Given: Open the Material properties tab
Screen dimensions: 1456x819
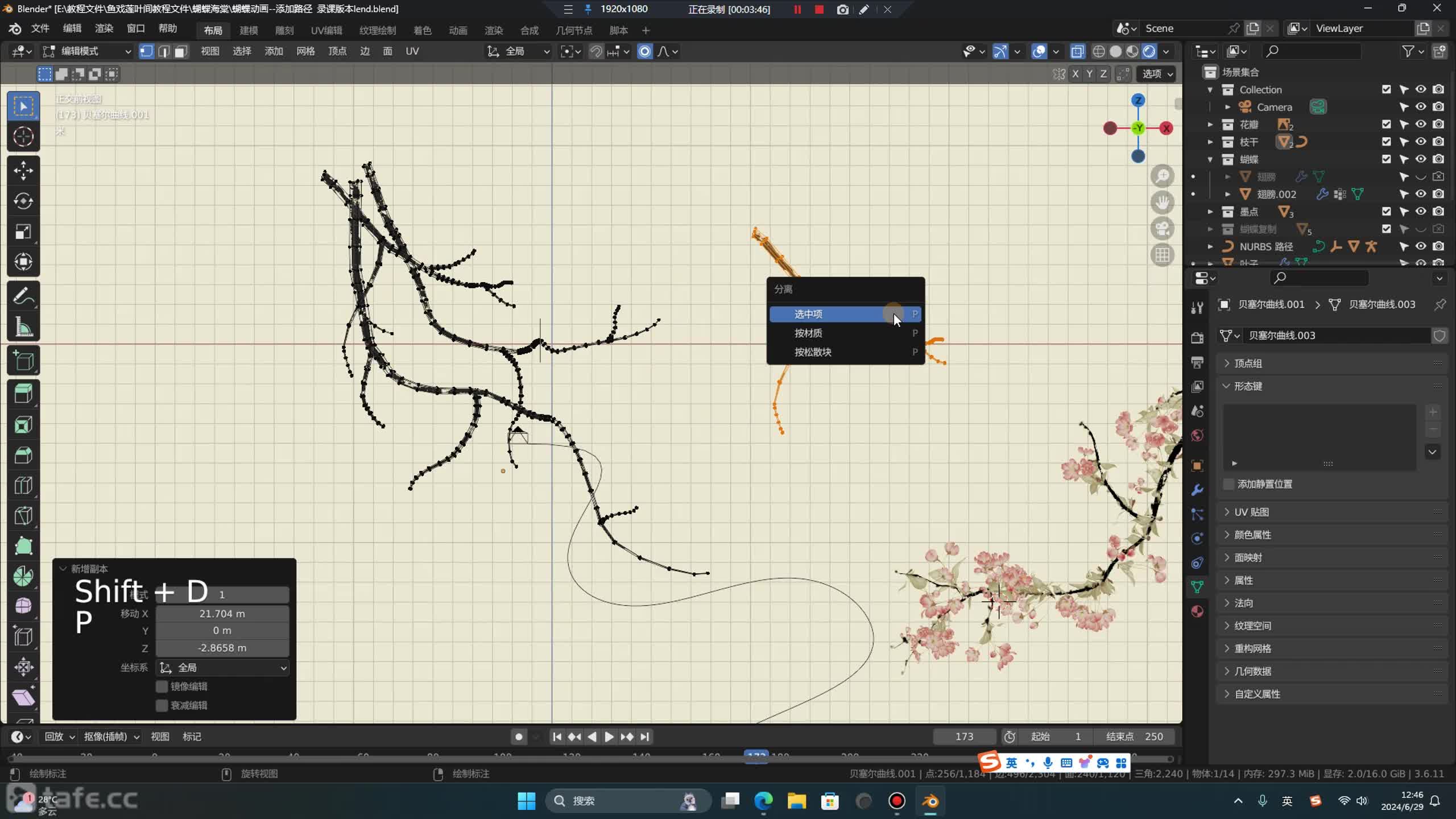Looking at the screenshot, I should point(1197,611).
